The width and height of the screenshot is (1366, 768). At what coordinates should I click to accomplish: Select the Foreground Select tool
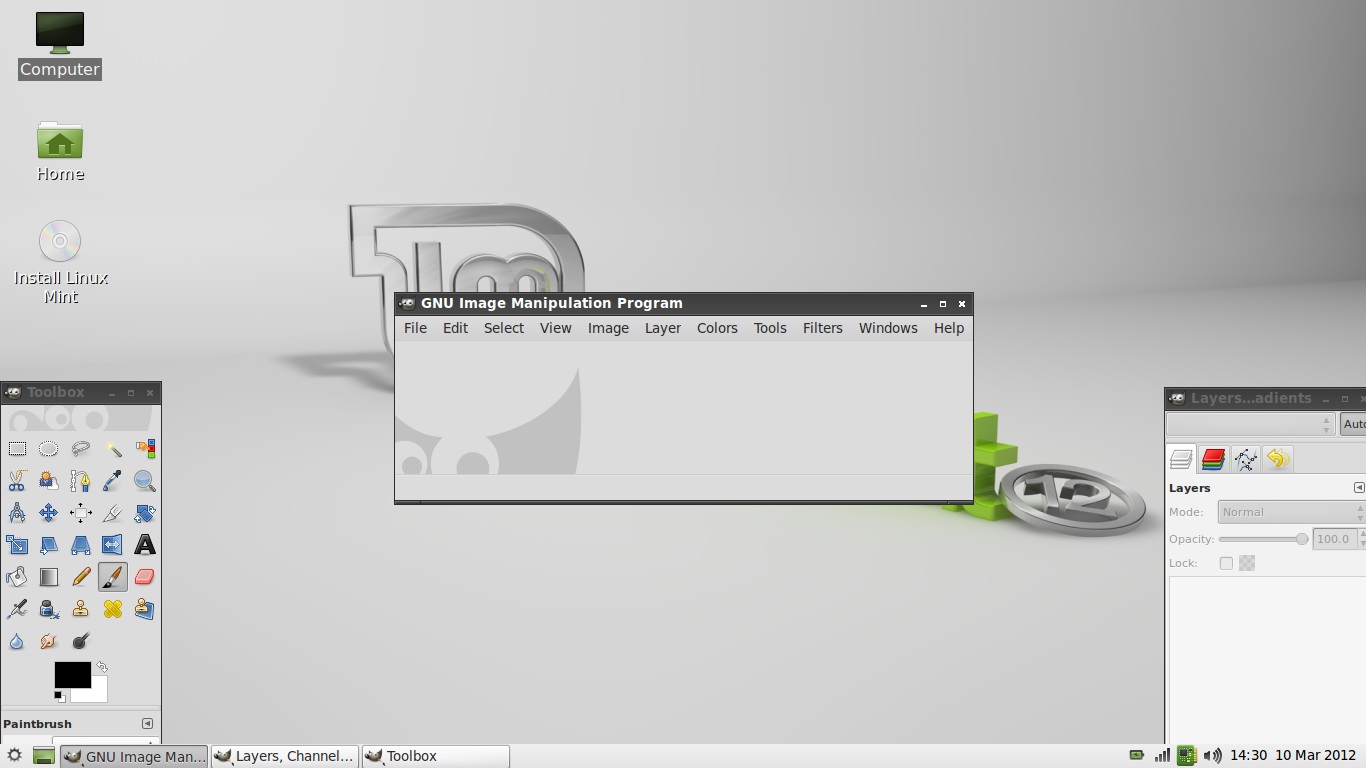(49, 481)
